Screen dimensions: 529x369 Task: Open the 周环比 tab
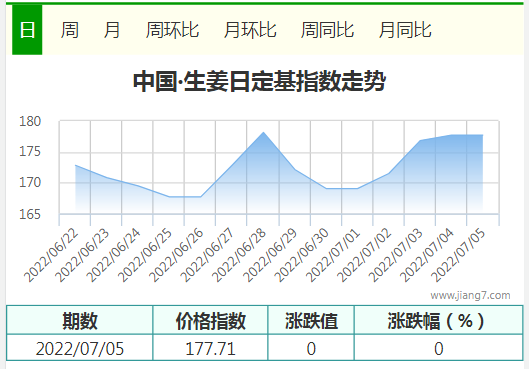point(172,30)
